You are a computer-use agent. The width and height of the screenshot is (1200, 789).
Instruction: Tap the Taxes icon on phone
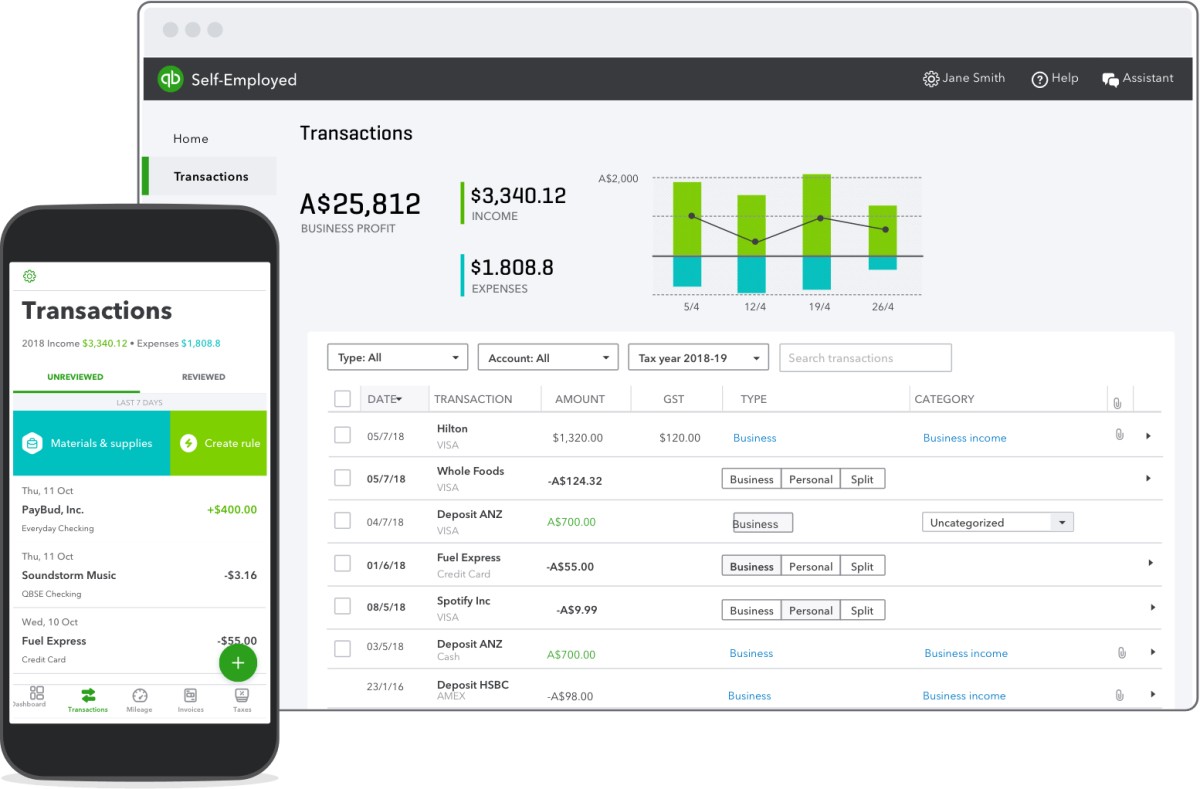click(x=242, y=696)
